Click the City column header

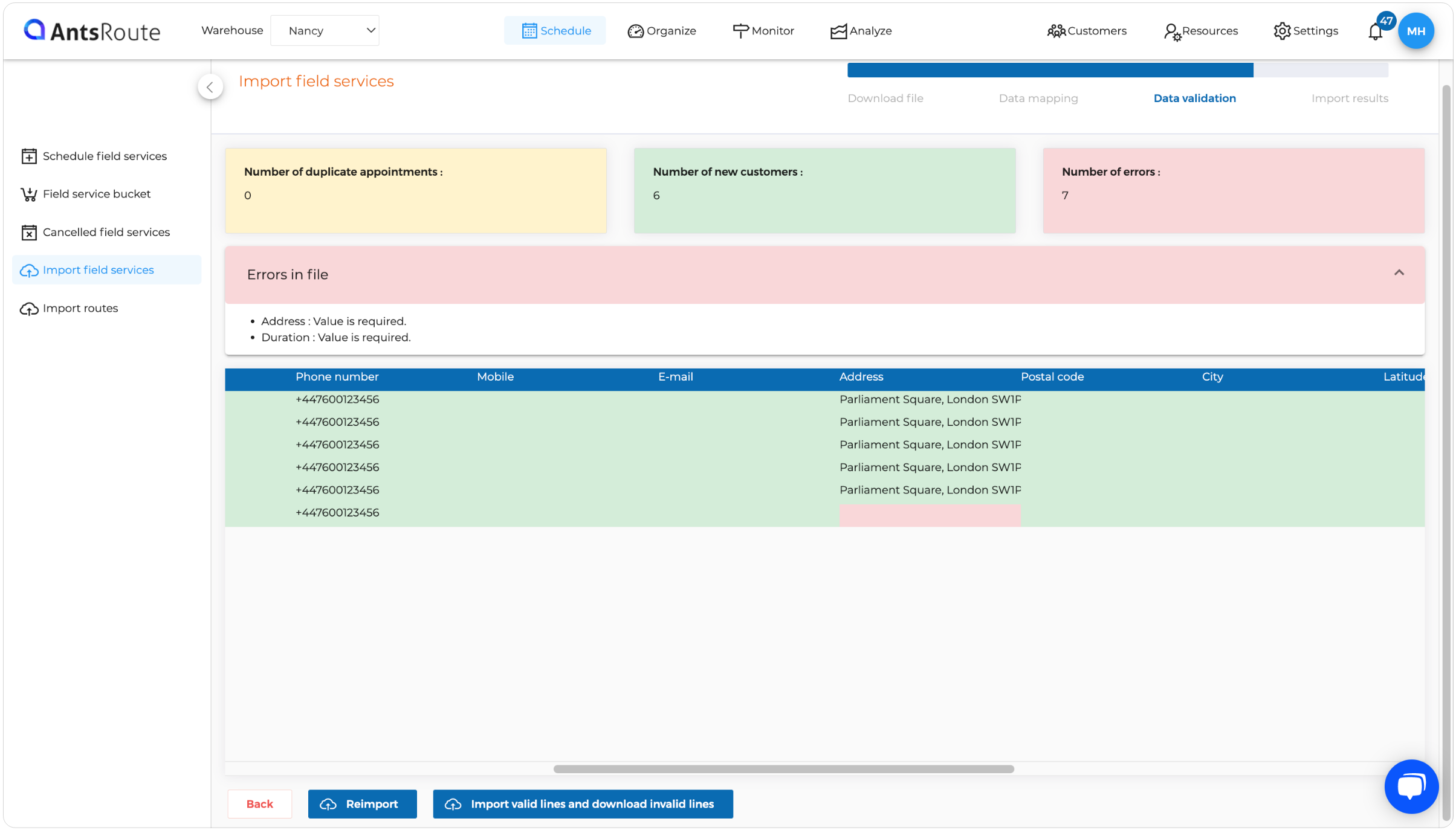[1212, 377]
